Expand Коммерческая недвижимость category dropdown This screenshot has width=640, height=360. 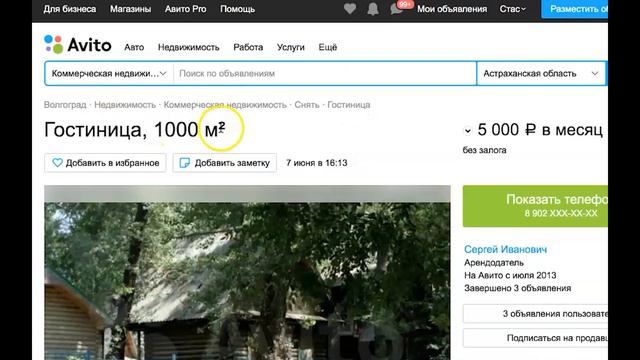(x=109, y=73)
